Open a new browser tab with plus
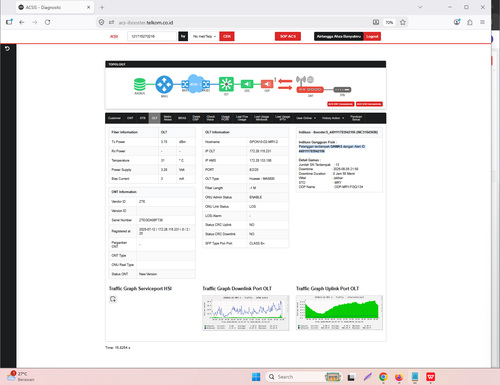This screenshot has height=385, width=500. click(102, 7)
